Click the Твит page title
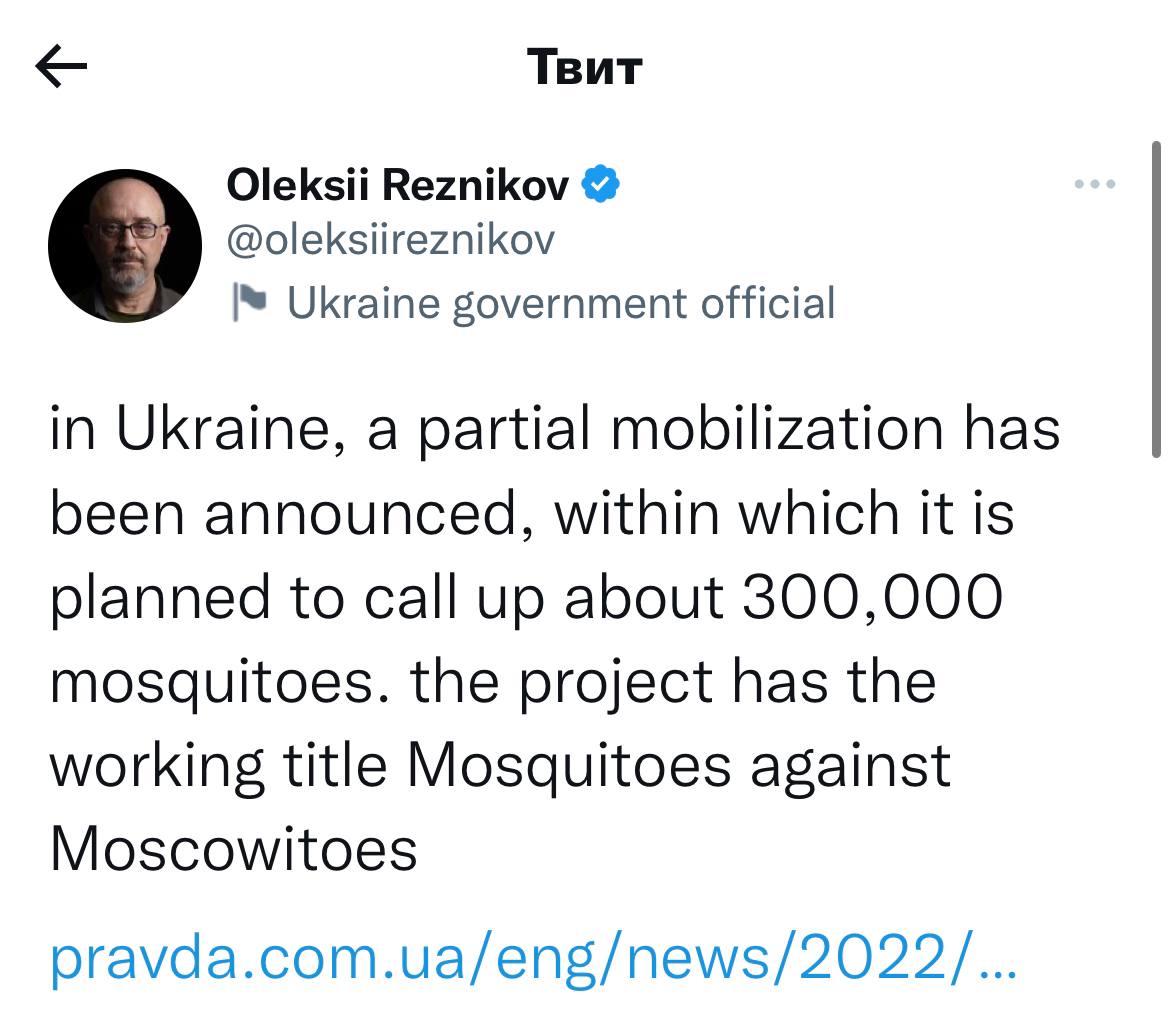The width and height of the screenshot is (1170, 1034). (x=584, y=67)
